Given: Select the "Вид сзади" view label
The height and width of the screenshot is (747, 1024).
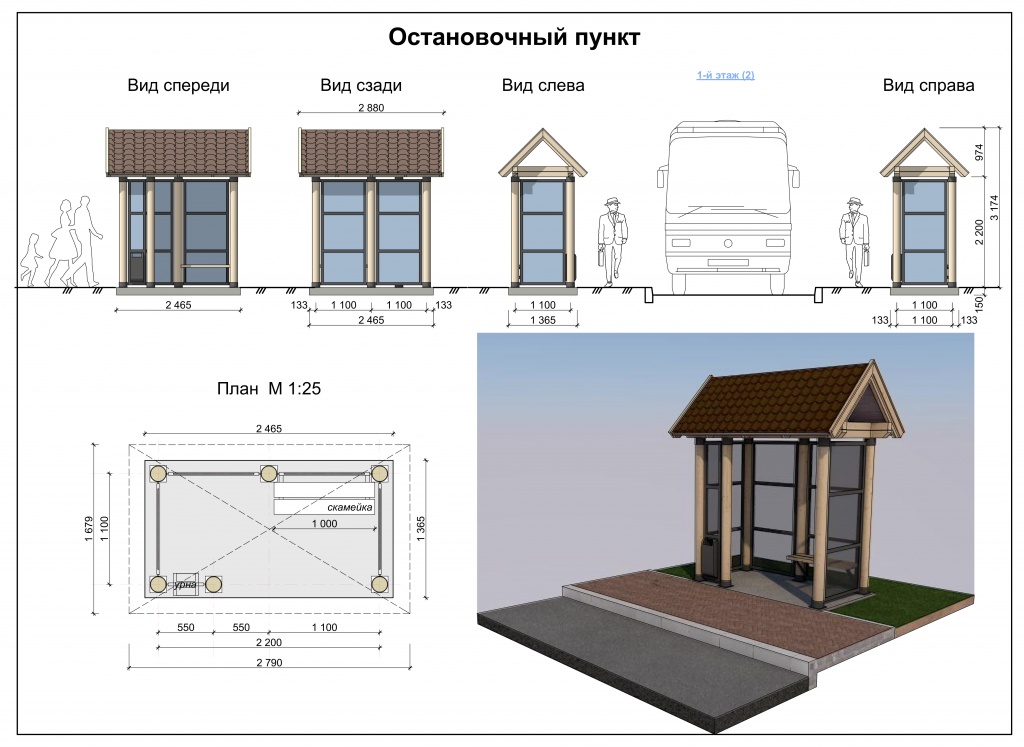Looking at the screenshot, I should 361,86.
